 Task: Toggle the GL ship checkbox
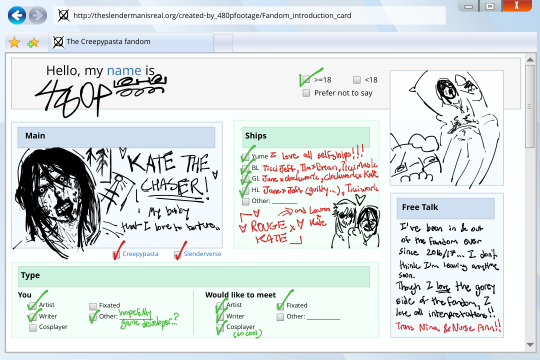246,179
